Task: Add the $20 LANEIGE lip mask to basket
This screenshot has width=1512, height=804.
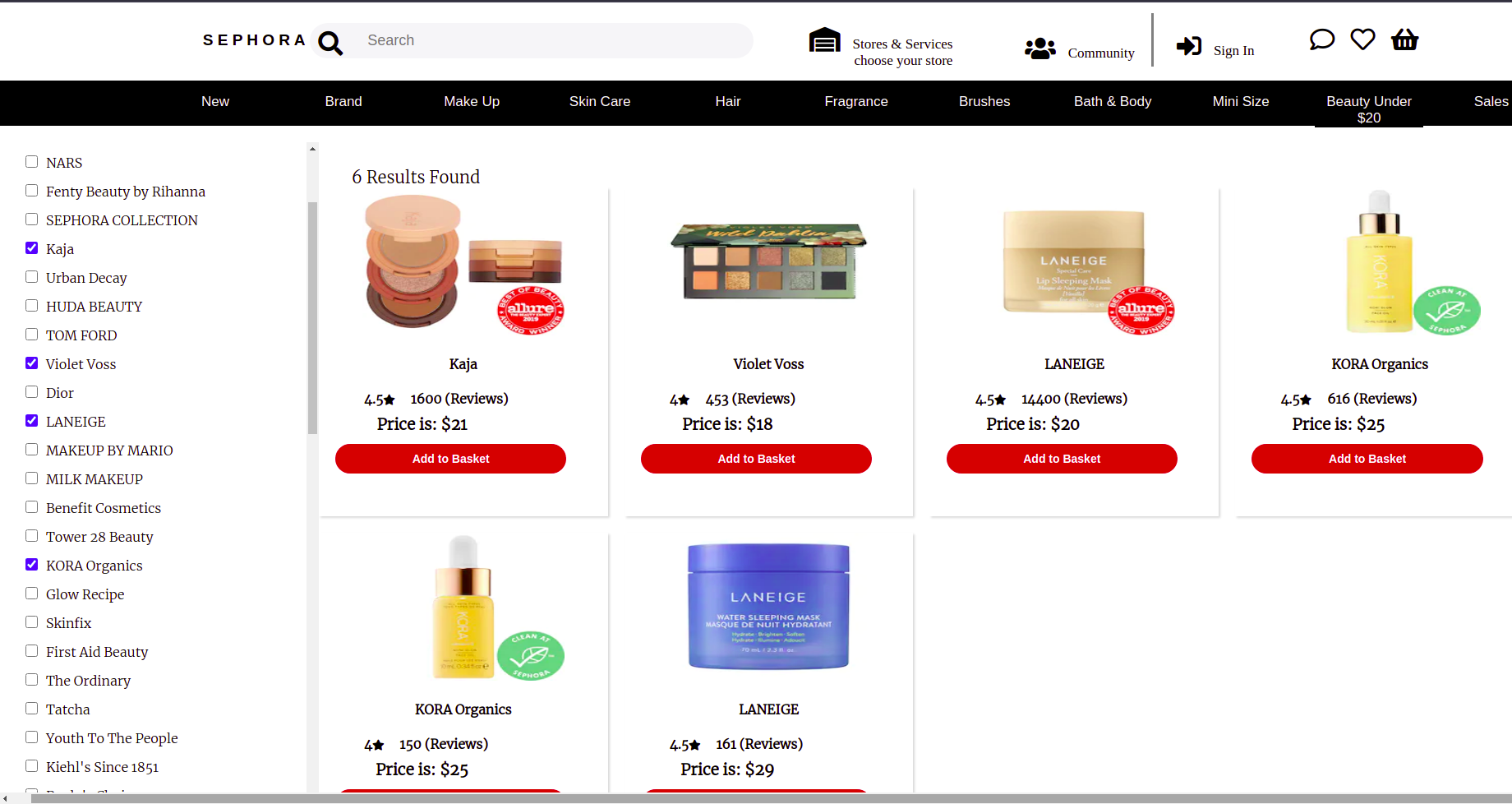Action: (x=1062, y=459)
